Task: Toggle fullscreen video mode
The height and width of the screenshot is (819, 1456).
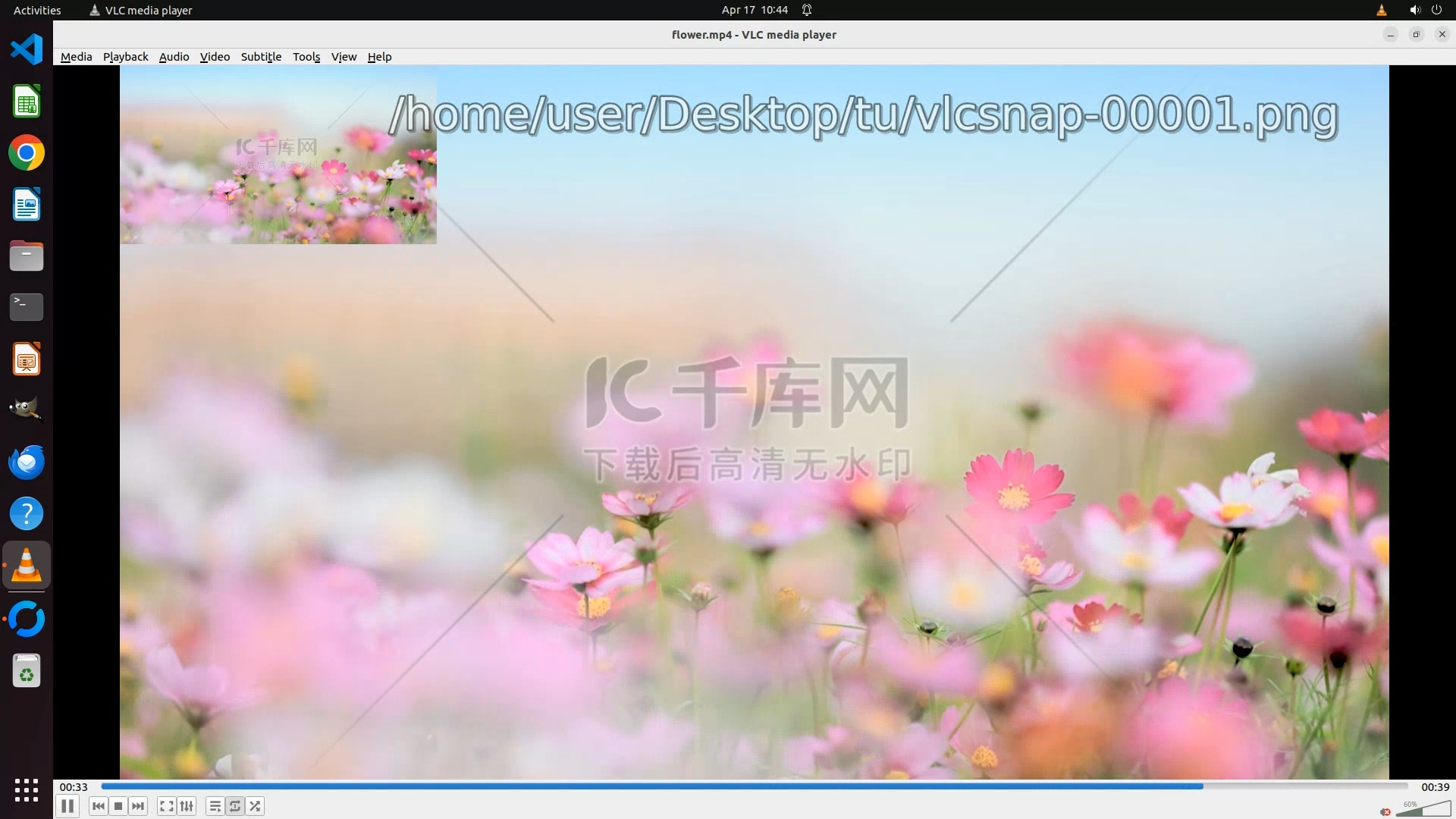Action: [167, 806]
